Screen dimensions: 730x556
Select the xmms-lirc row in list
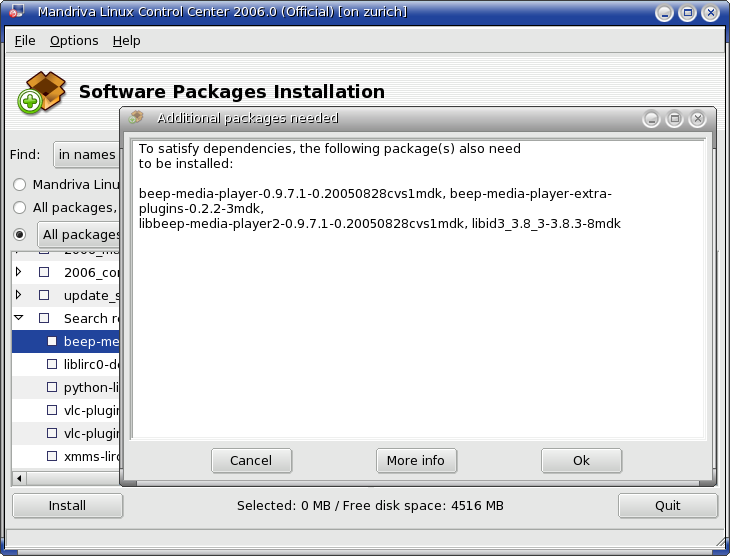[x=66, y=456]
